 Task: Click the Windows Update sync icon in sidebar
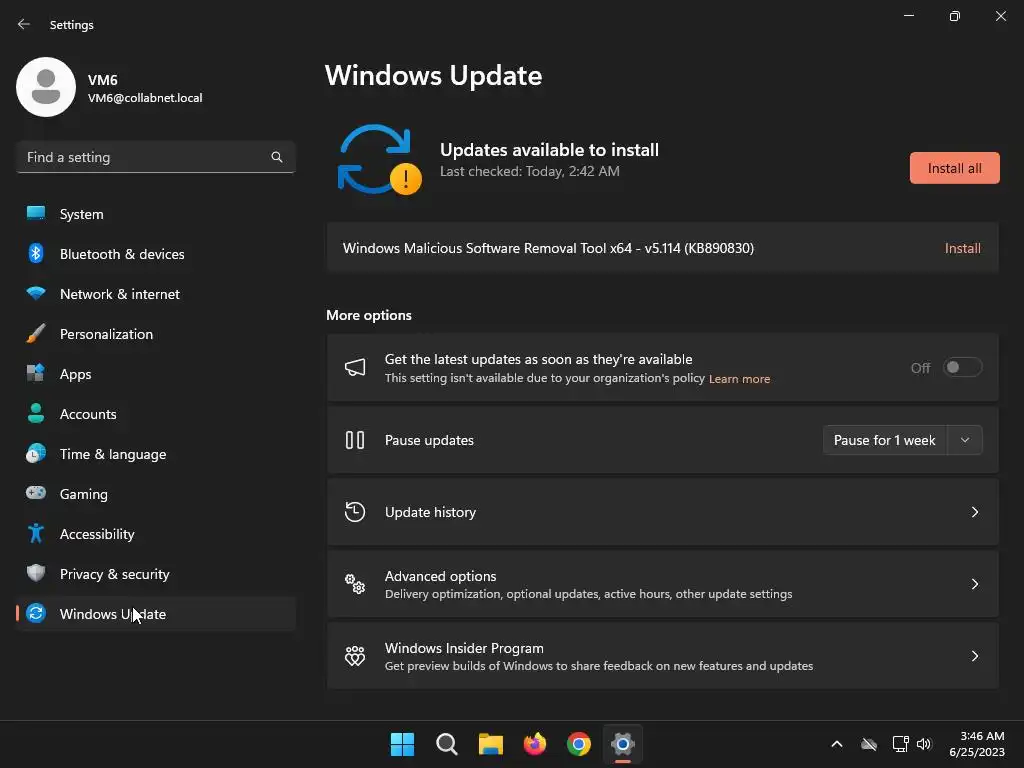tap(36, 613)
